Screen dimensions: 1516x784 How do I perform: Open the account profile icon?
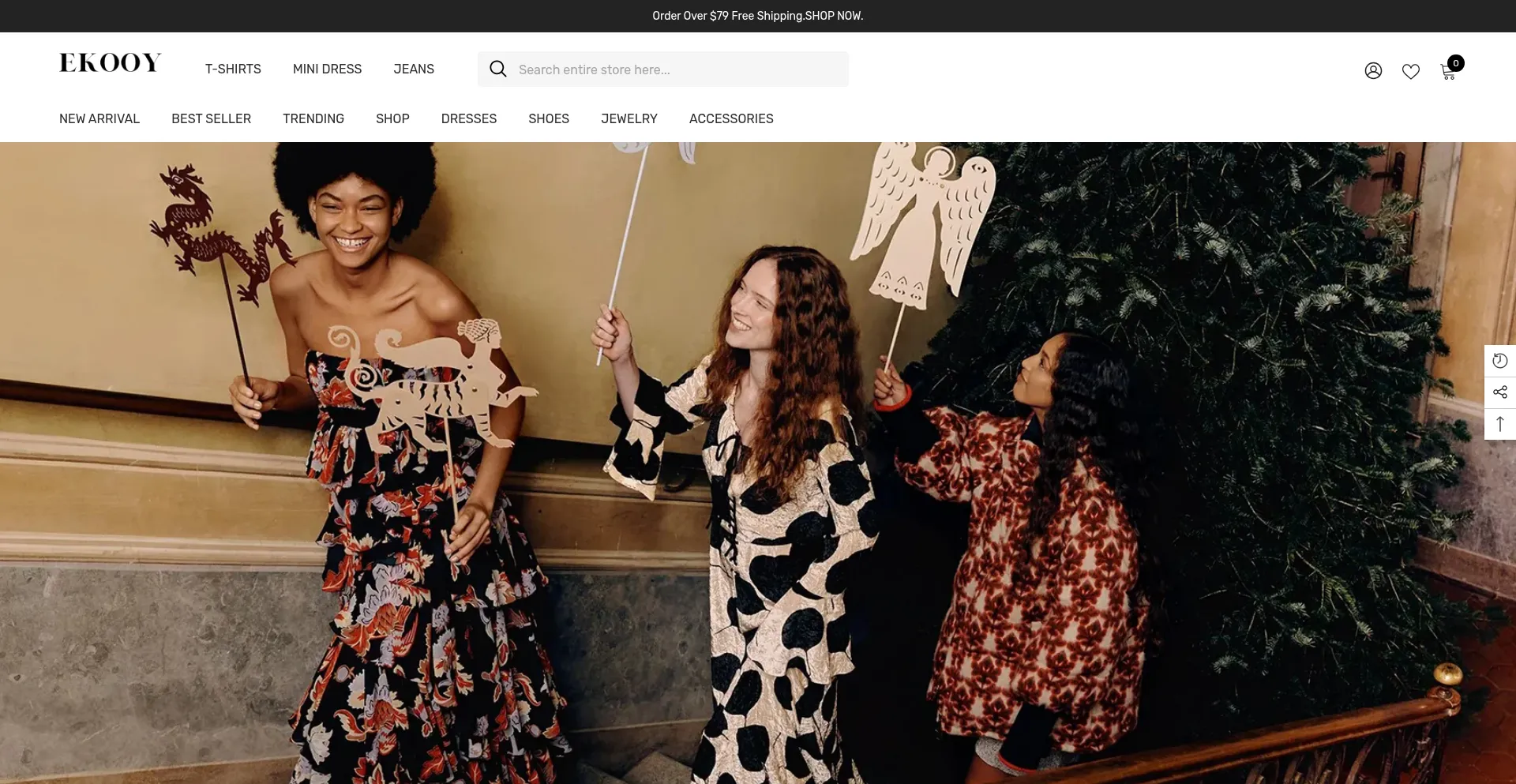(x=1373, y=71)
